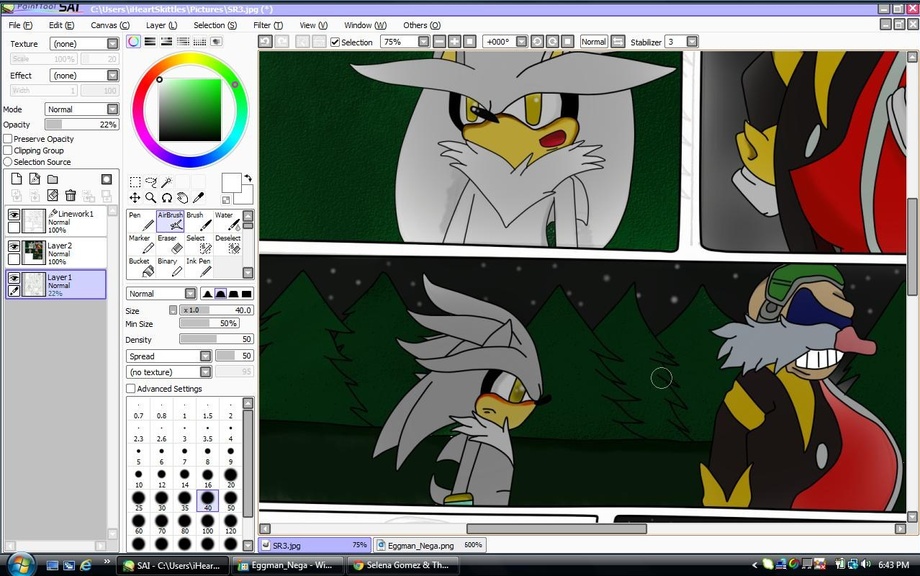Hide the Linework1 layer

[13, 215]
